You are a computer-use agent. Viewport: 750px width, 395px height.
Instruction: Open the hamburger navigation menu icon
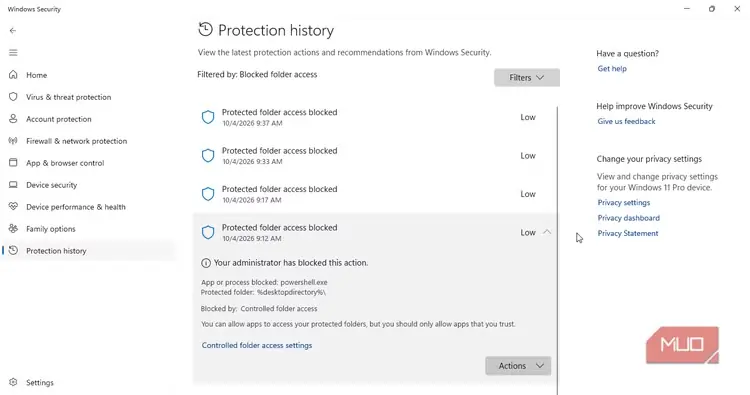(x=13, y=53)
